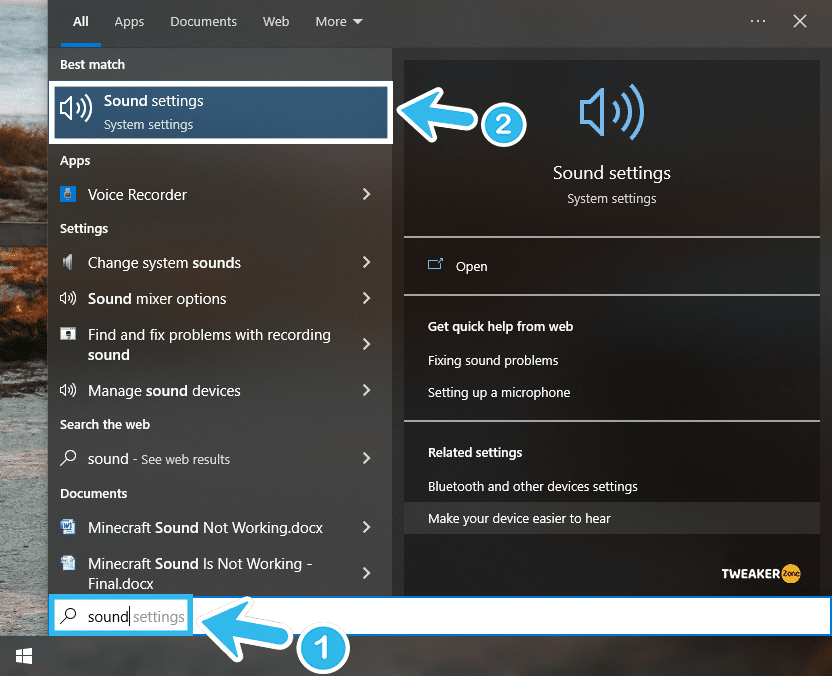Image resolution: width=832 pixels, height=676 pixels.
Task: Click the Manage sound devices speaker icon
Action: click(x=68, y=390)
